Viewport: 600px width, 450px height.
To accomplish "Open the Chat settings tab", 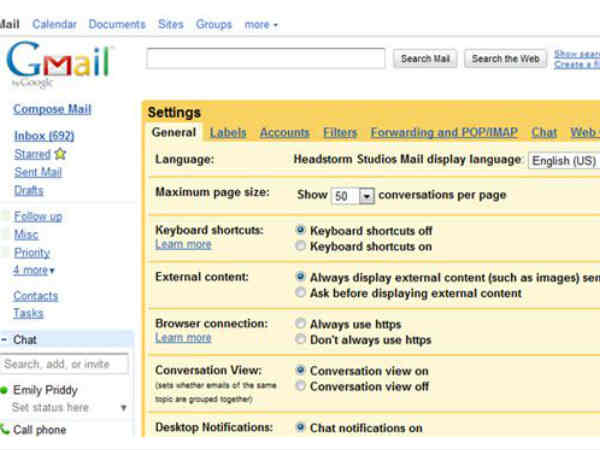I will pos(544,132).
